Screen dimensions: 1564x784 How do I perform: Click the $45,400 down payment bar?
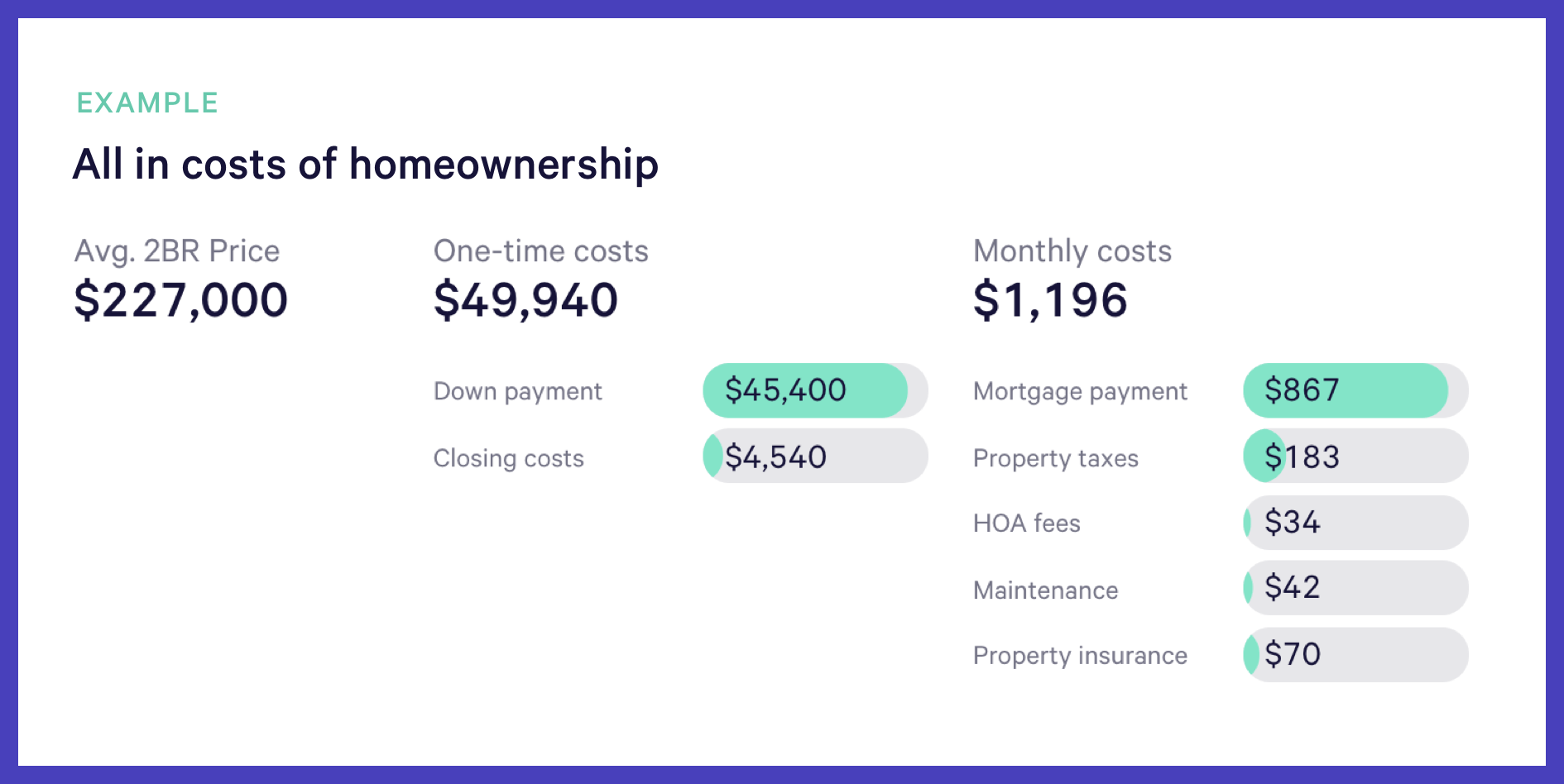[814, 390]
